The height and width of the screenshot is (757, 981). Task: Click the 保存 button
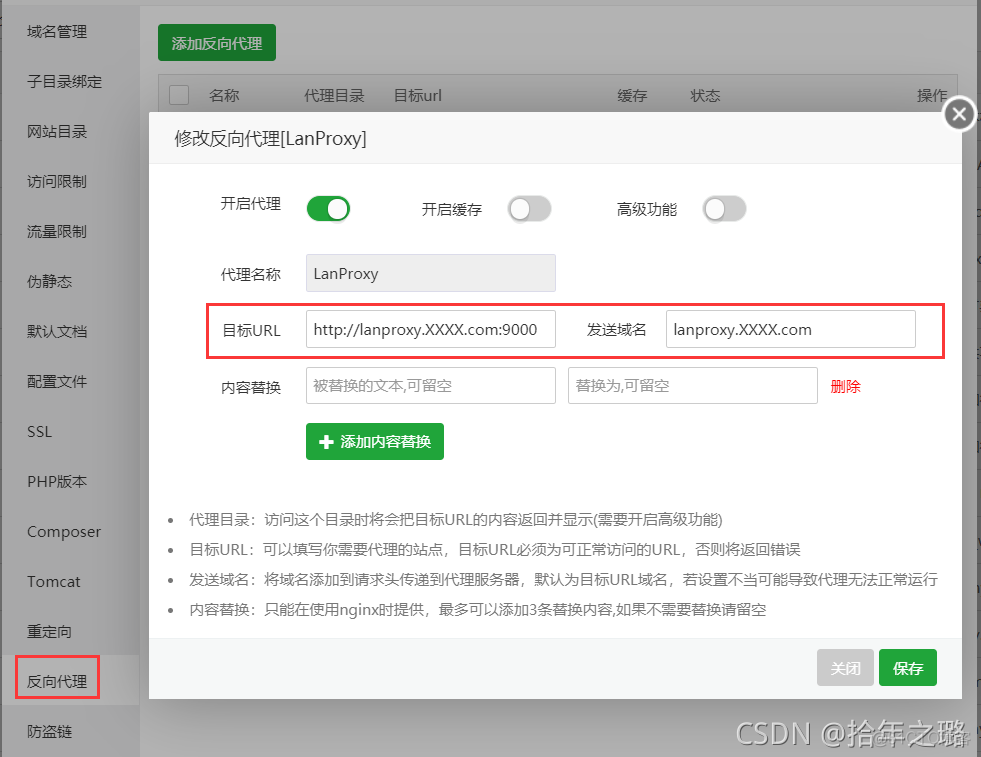tap(907, 668)
